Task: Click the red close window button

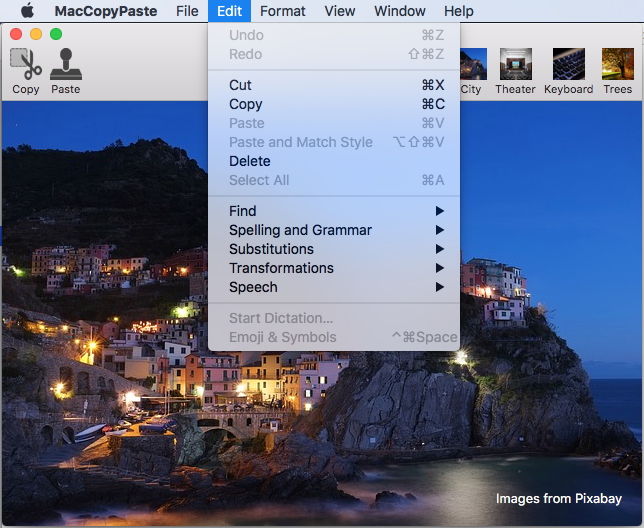Action: [16, 34]
